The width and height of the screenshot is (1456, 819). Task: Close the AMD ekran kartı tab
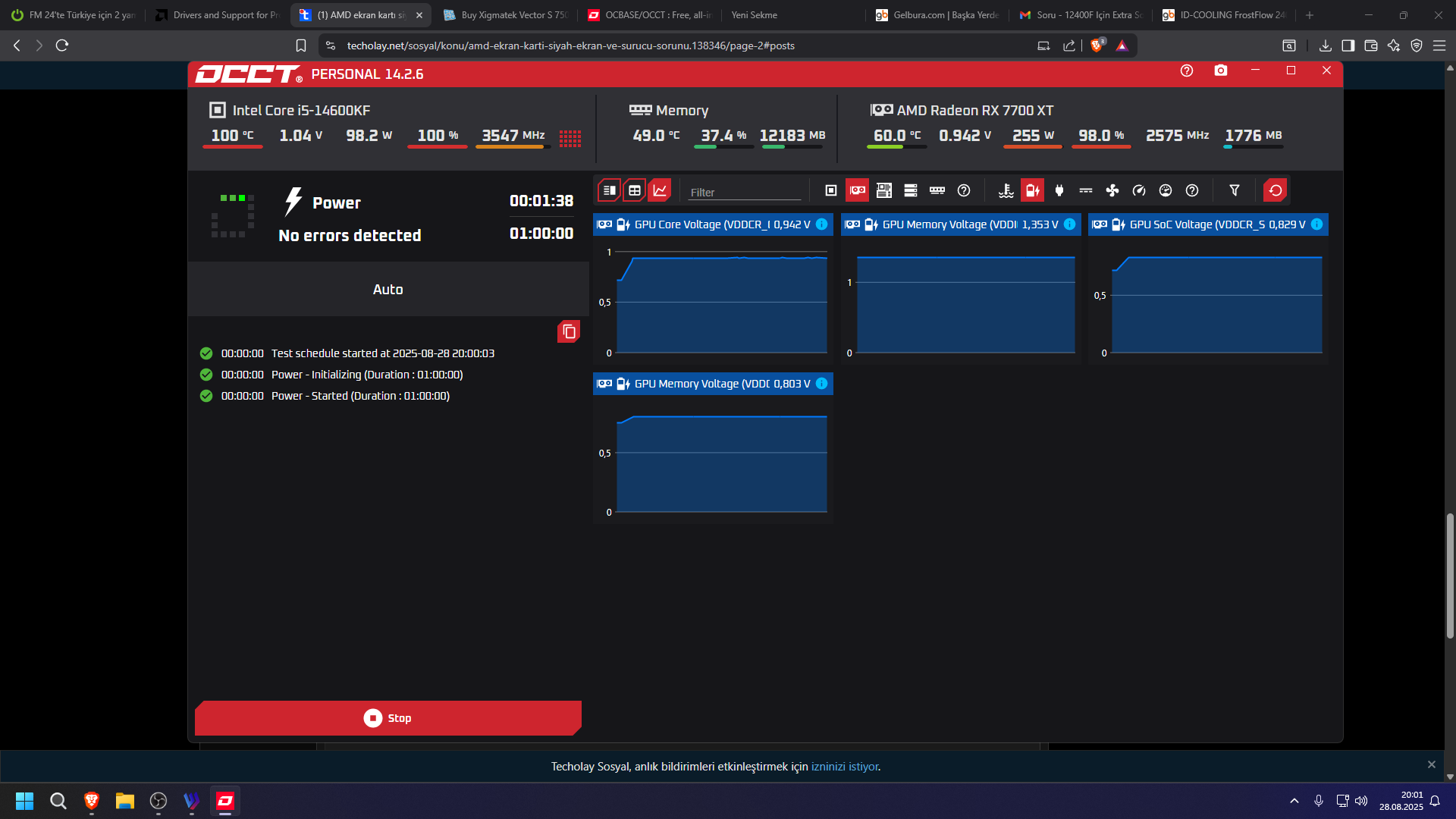(419, 15)
